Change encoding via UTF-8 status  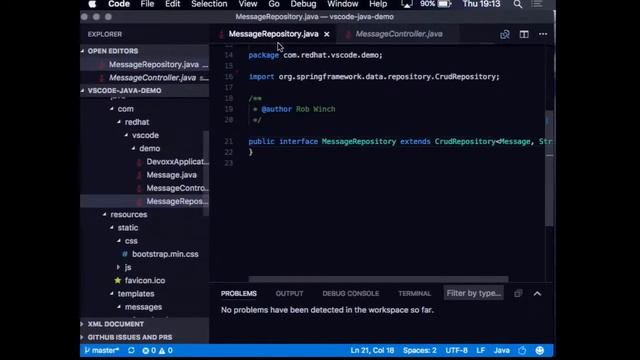[x=456, y=350]
